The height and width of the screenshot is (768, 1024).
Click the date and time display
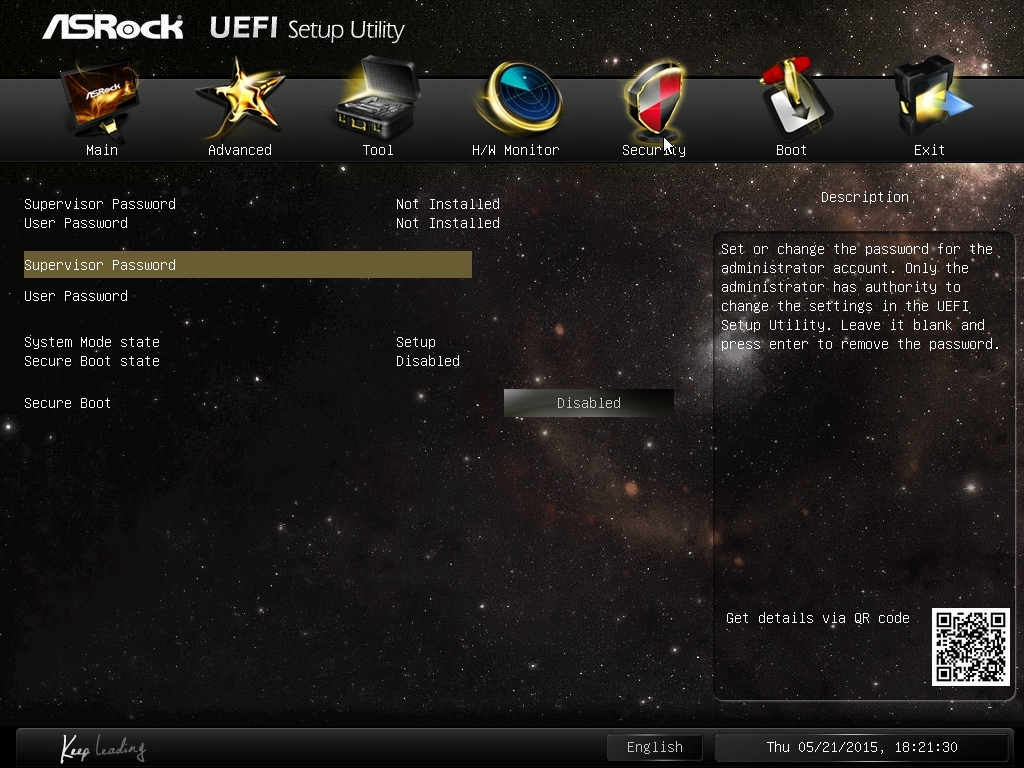861,747
